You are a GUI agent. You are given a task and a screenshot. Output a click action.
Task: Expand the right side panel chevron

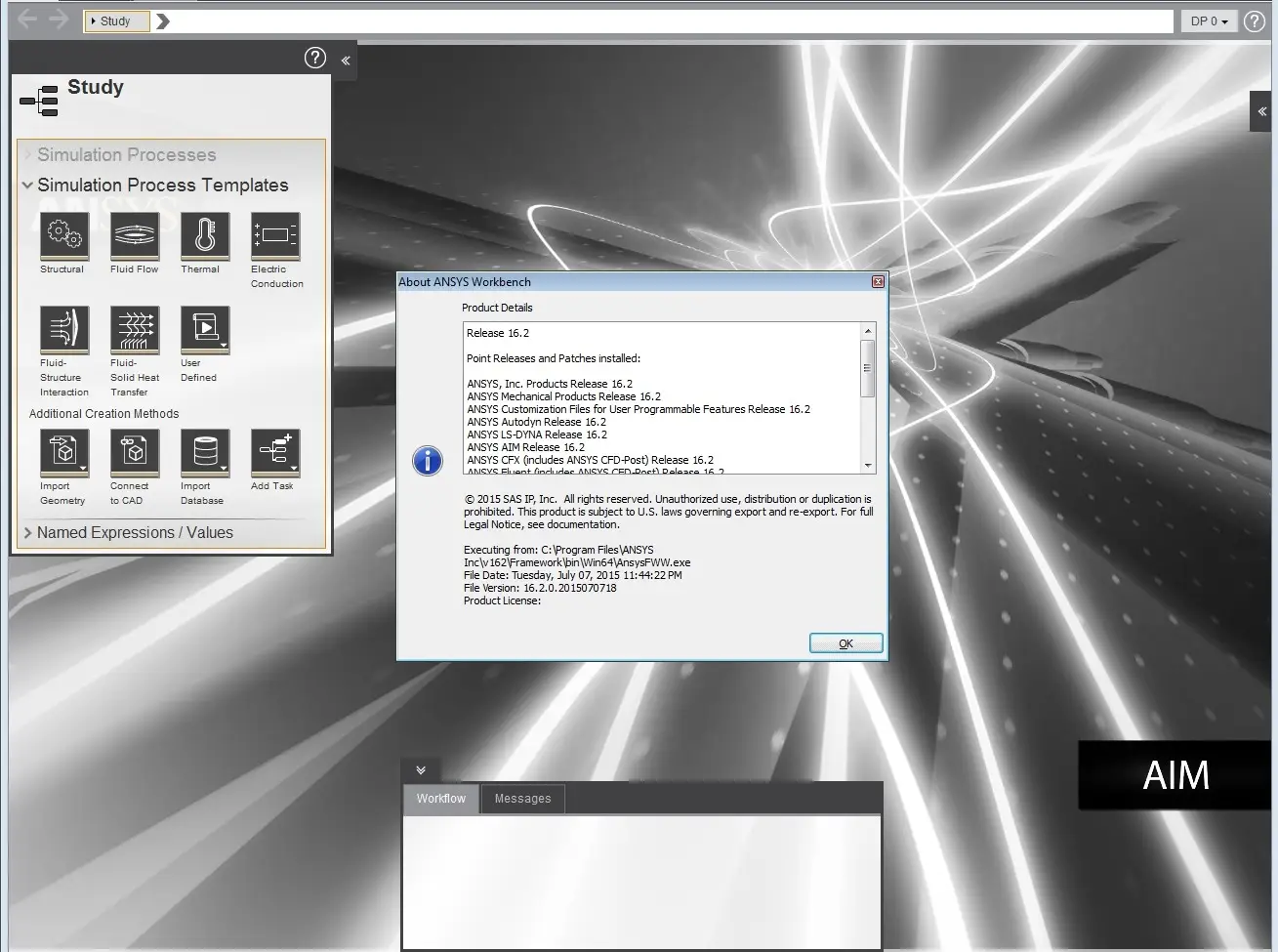(x=1262, y=111)
